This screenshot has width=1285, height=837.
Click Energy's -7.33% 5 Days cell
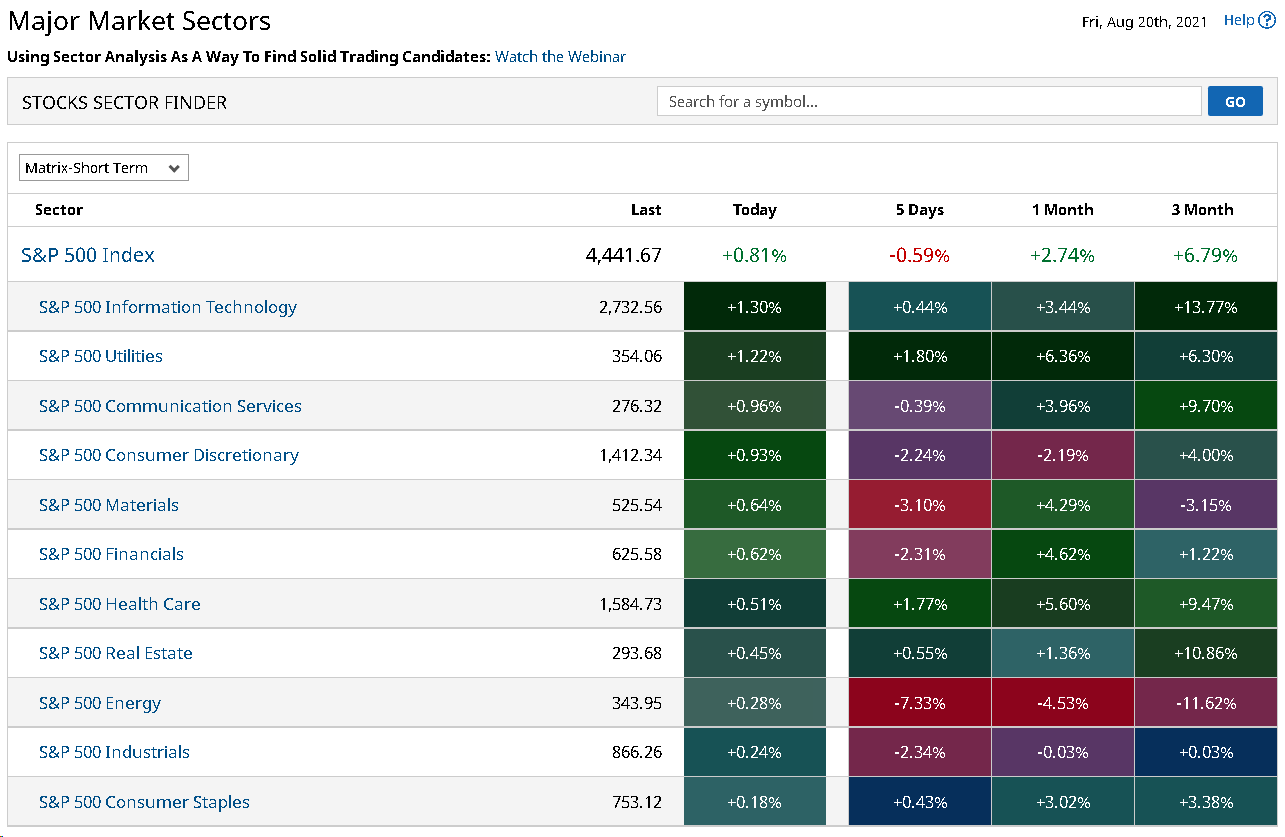tap(920, 703)
